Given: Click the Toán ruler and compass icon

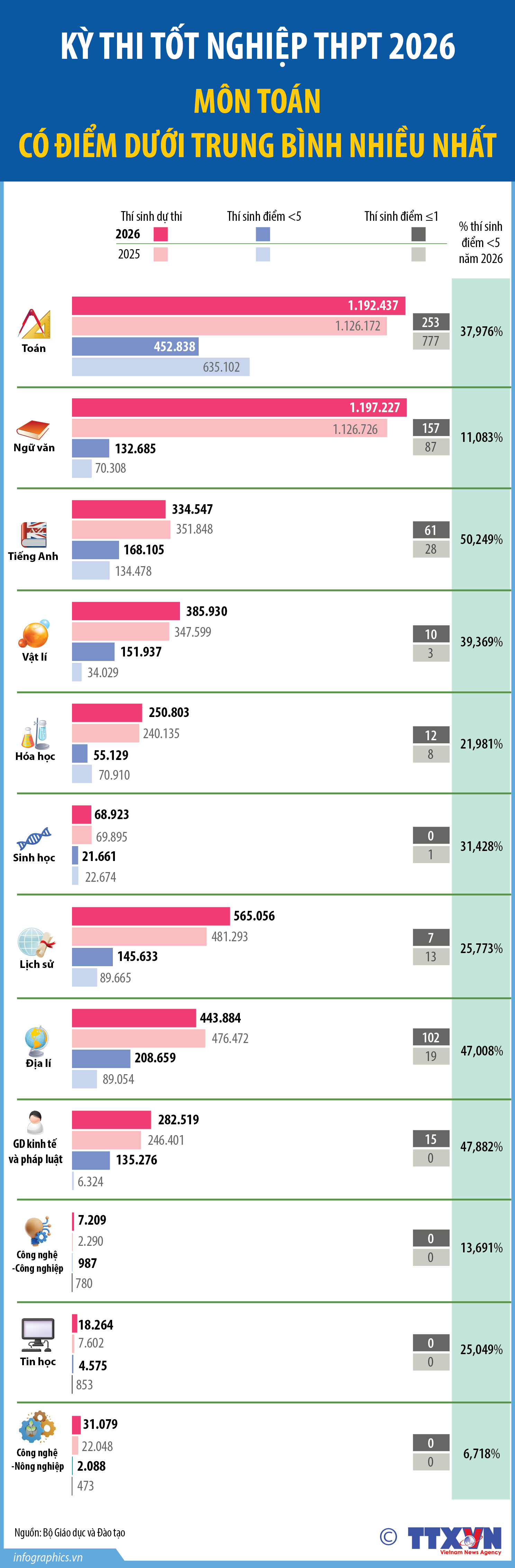Looking at the screenshot, I should click(x=34, y=323).
